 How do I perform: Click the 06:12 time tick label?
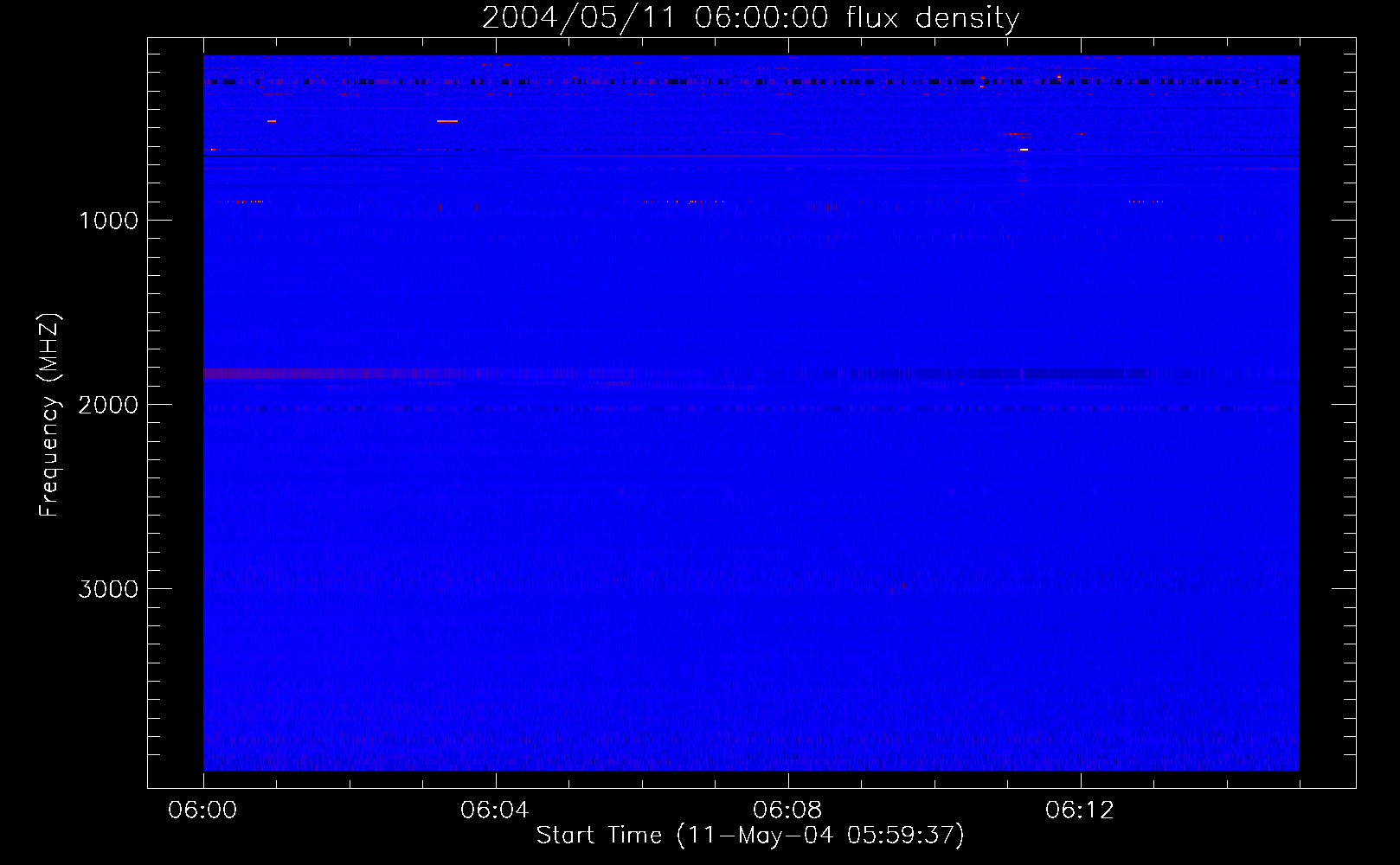coord(1080,810)
